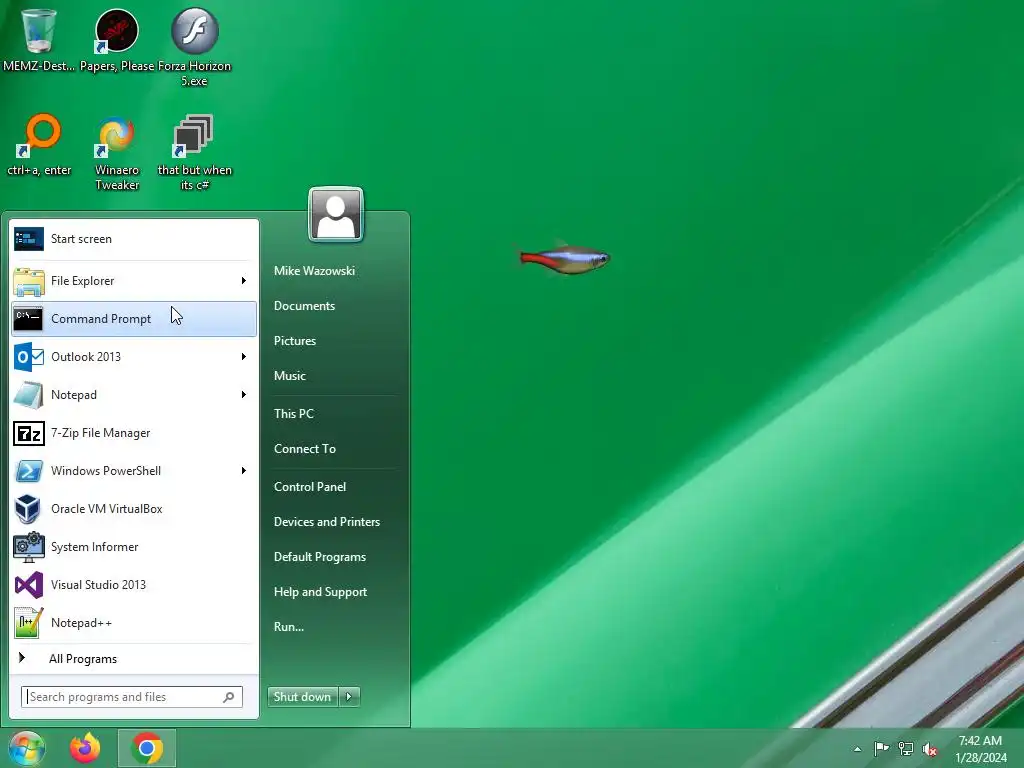Screen dimensions: 1024x768
Task: Click the taskbar clock showing 7:42 AM
Action: [x=981, y=749]
